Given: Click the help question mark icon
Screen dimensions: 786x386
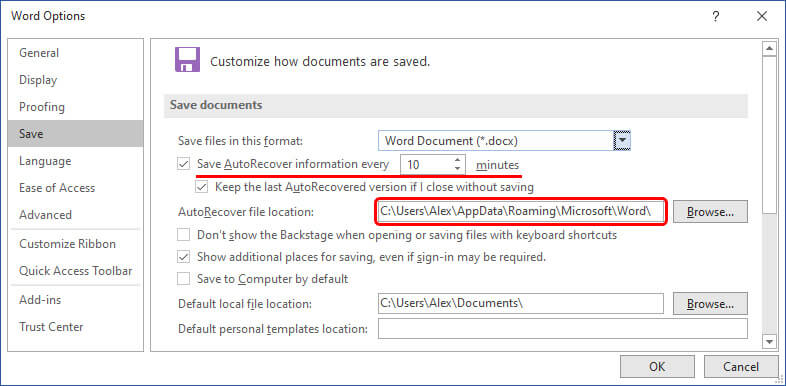Looking at the screenshot, I should pyautogui.click(x=716, y=16).
